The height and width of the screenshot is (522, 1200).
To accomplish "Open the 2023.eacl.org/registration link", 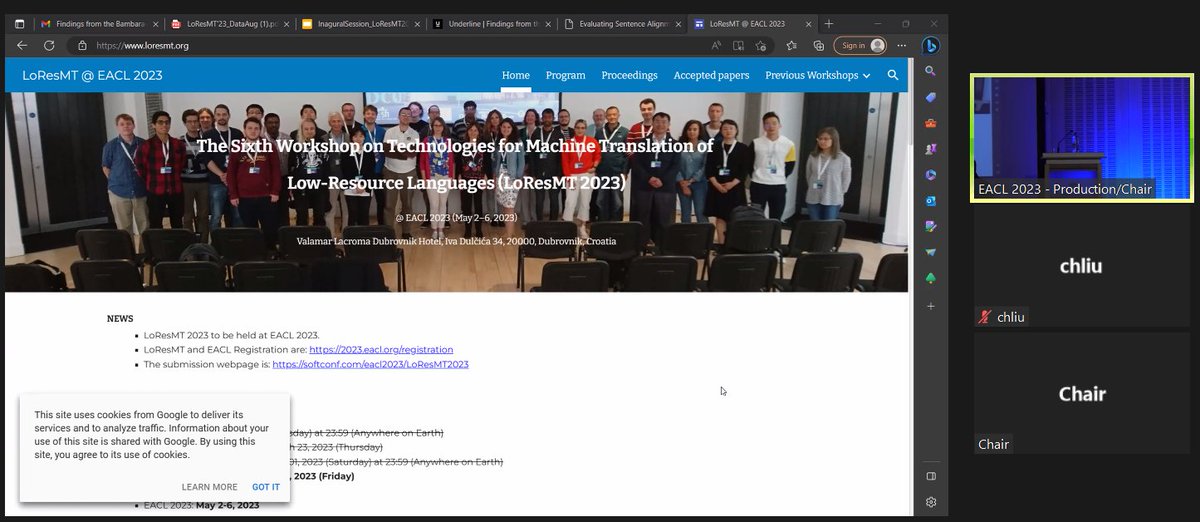I will pyautogui.click(x=381, y=350).
